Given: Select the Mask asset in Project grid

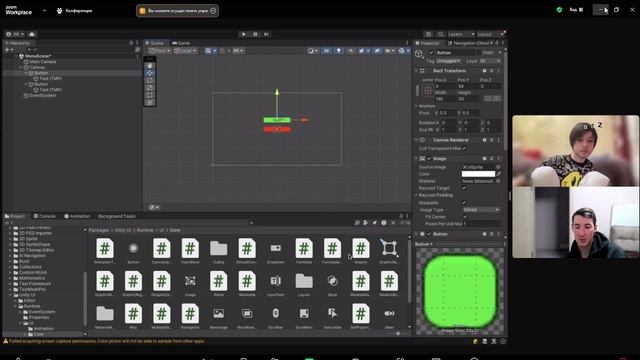Looking at the screenshot, I should pos(332,284).
